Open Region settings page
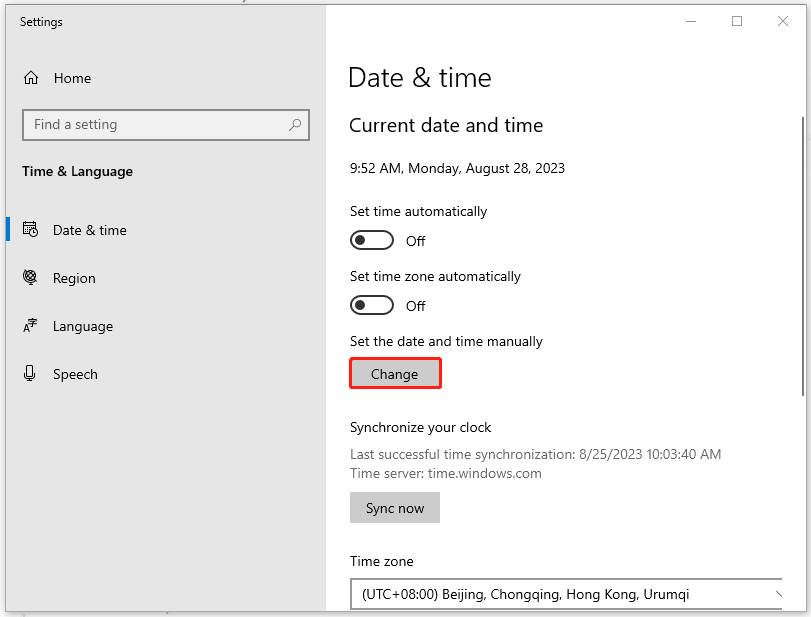Screen dimensions: 811x617 pos(74,278)
